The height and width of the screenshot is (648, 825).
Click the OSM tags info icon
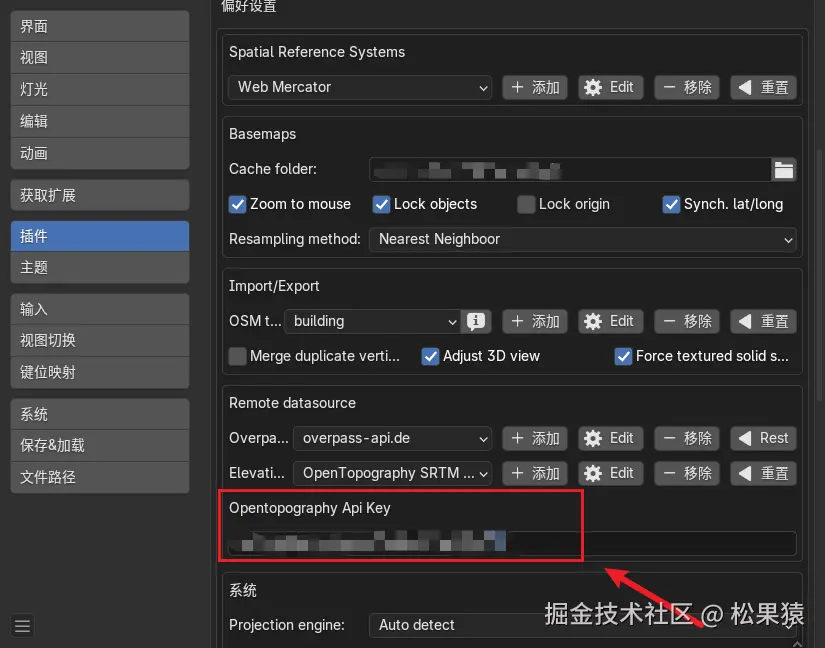pos(476,321)
